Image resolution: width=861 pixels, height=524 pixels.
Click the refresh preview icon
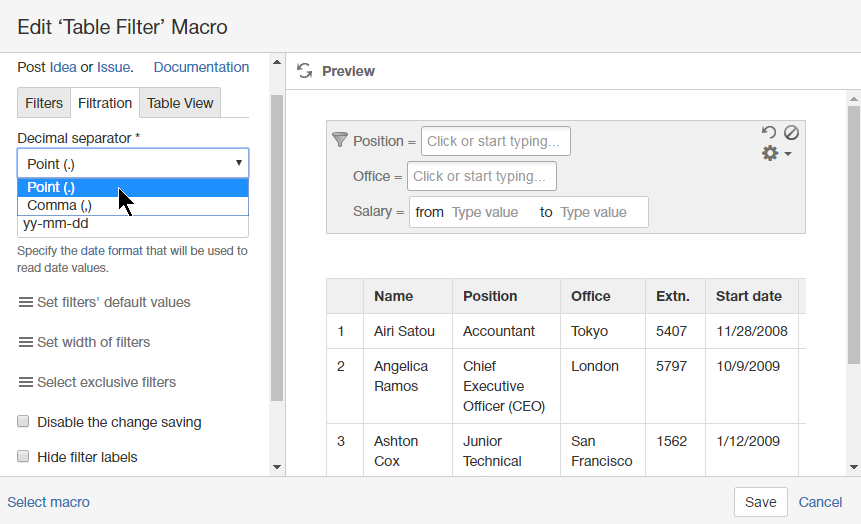(305, 71)
